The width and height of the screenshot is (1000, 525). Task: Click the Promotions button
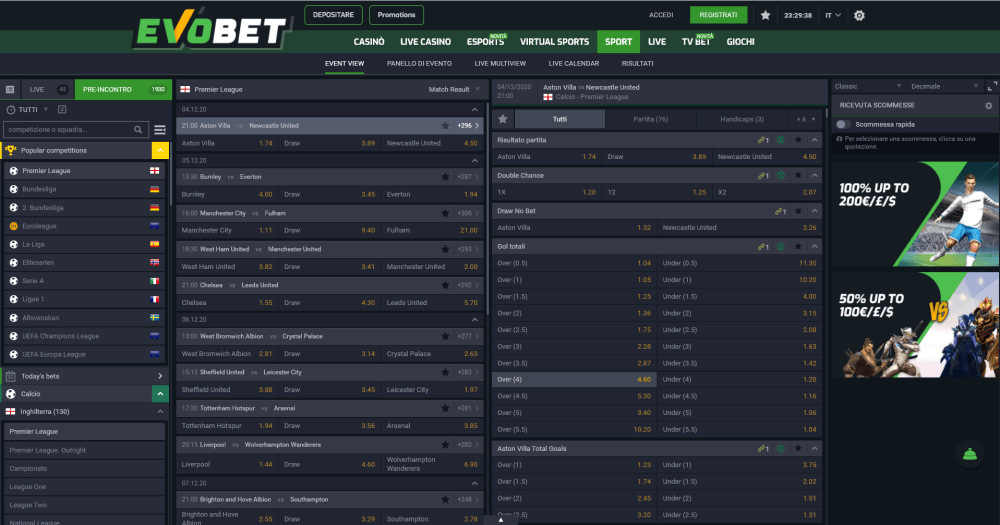click(x=396, y=15)
